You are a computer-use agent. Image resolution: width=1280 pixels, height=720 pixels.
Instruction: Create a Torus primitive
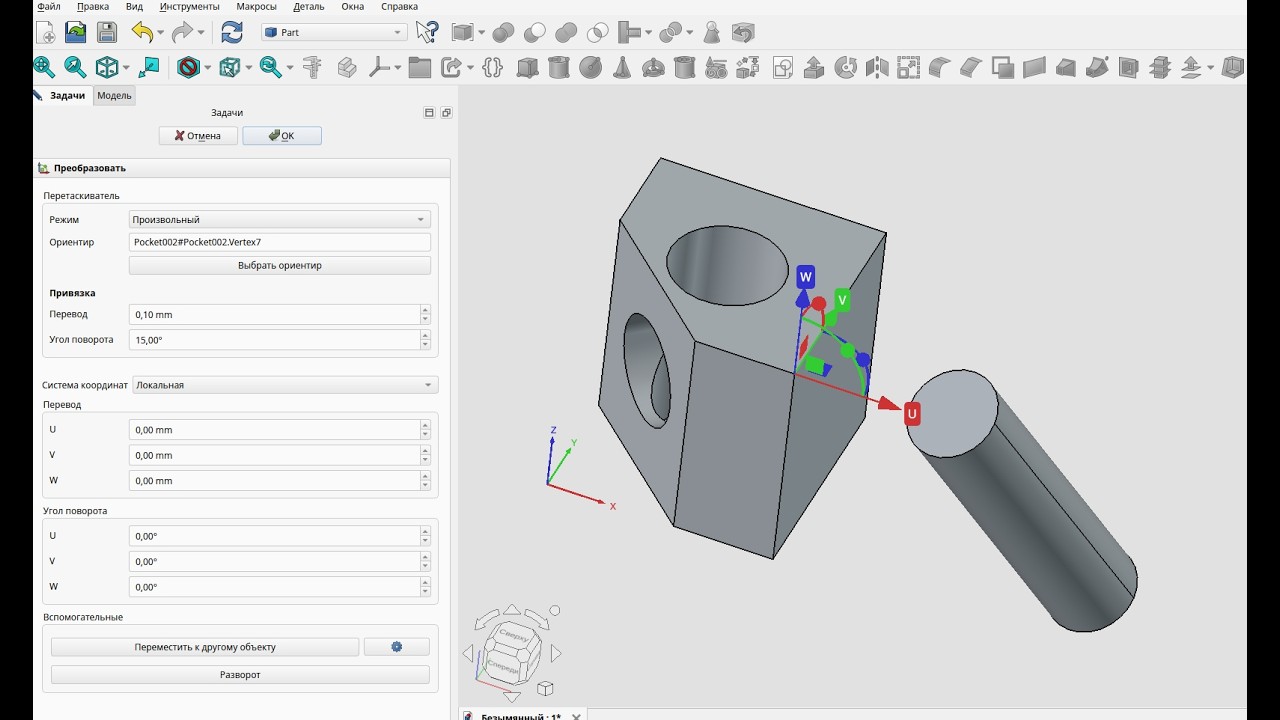coord(653,67)
